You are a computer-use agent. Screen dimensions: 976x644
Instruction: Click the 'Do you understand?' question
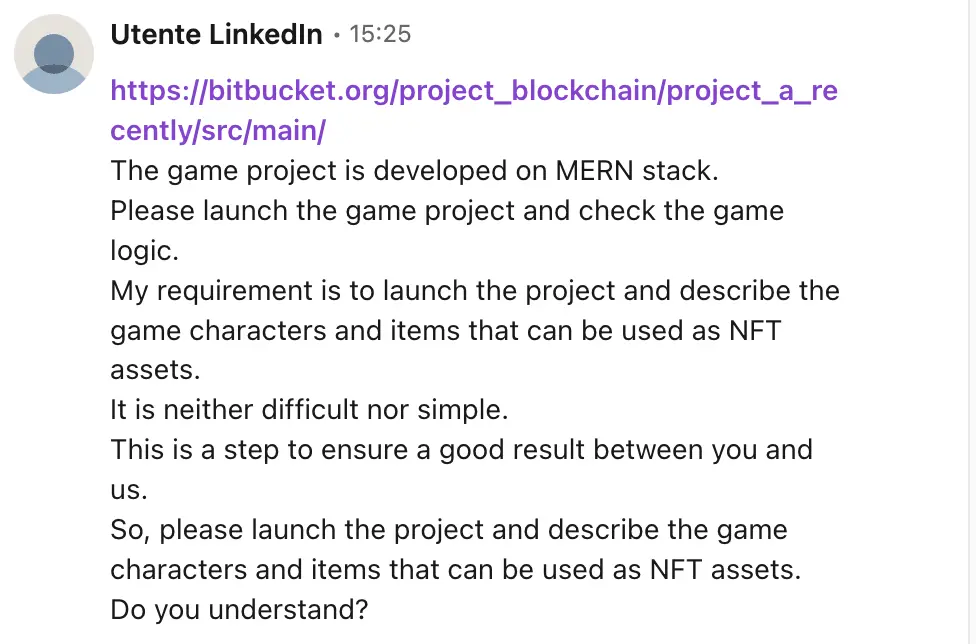240,610
